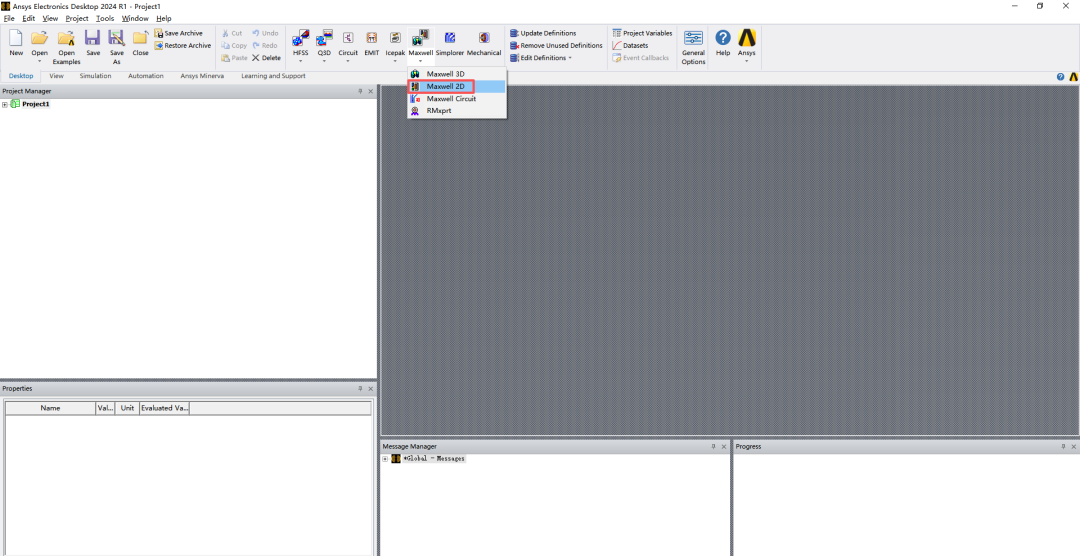Insert an HFSS design via its icon
This screenshot has width=1080, height=556.
(x=300, y=38)
